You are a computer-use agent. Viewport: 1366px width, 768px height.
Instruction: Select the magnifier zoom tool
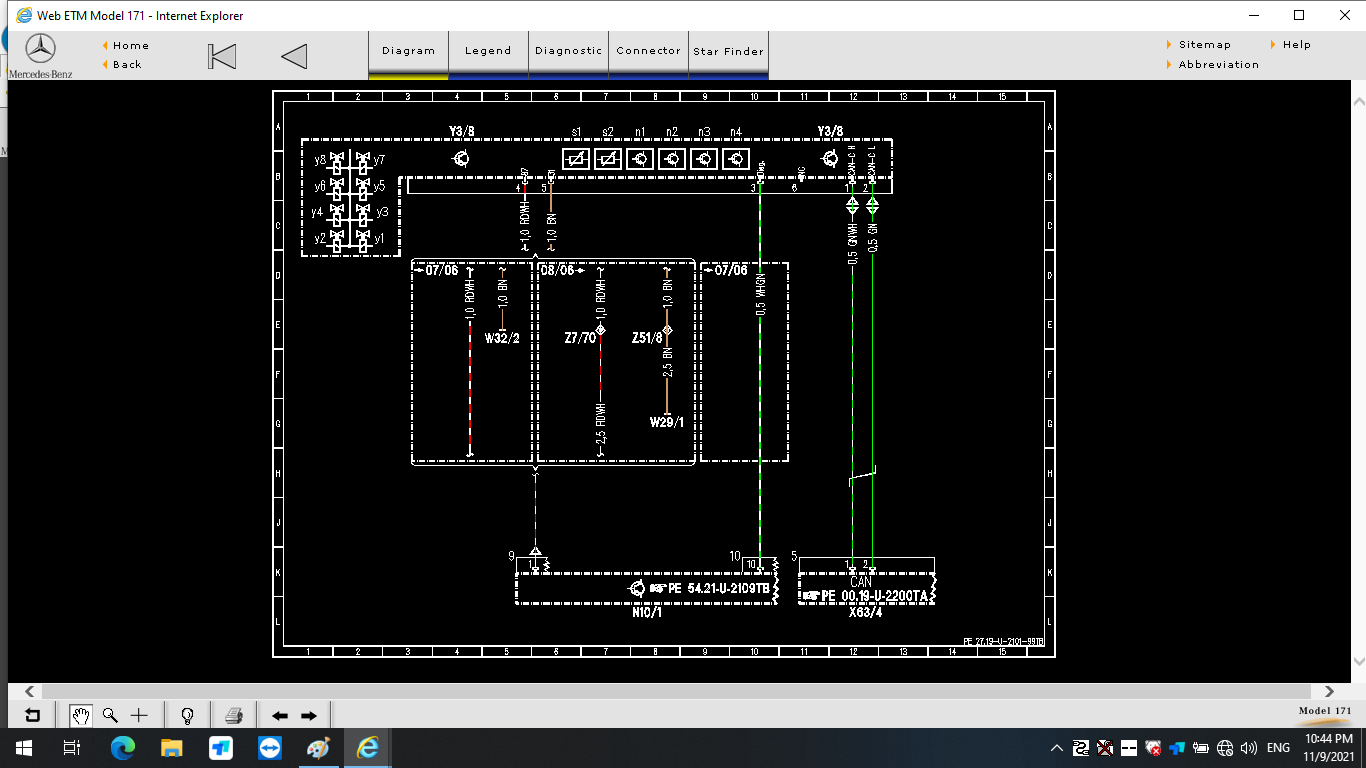(110, 715)
